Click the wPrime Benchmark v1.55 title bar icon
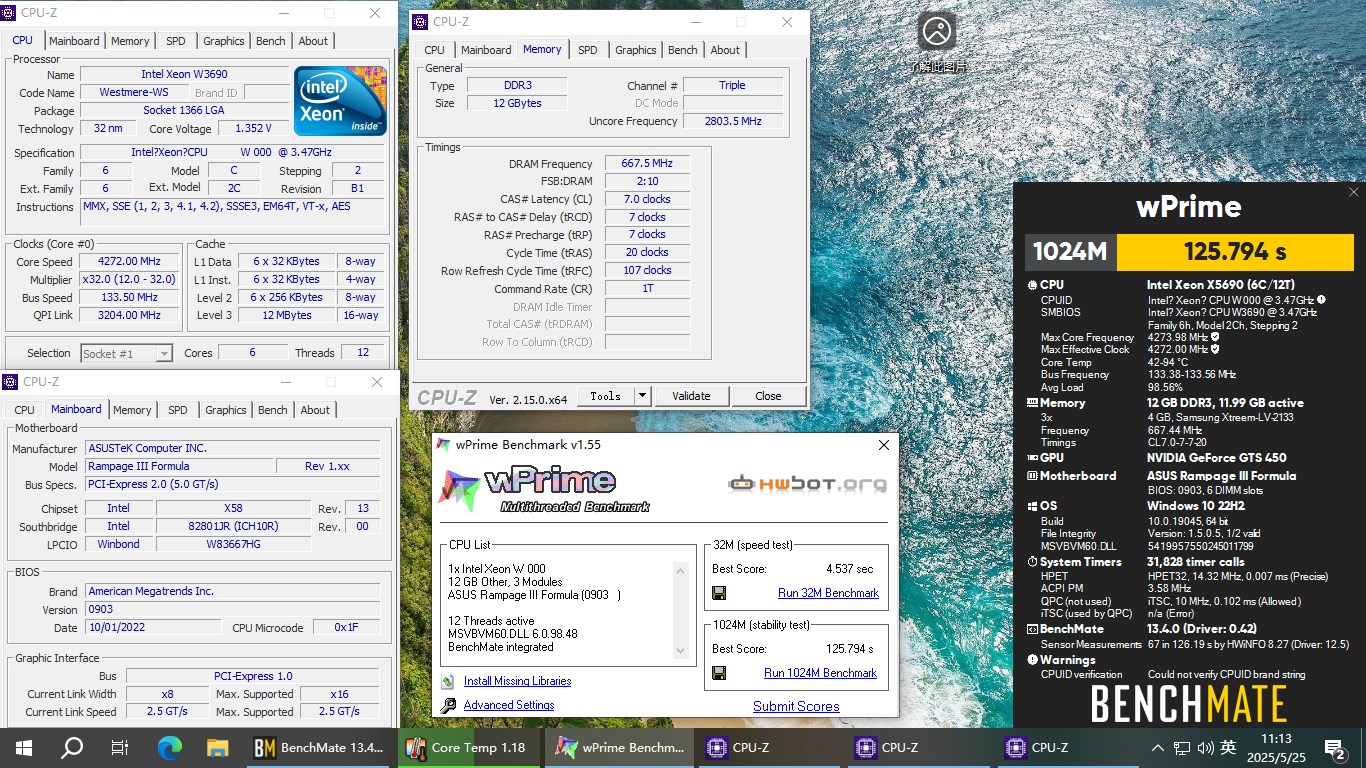The image size is (1366, 768). [x=445, y=445]
